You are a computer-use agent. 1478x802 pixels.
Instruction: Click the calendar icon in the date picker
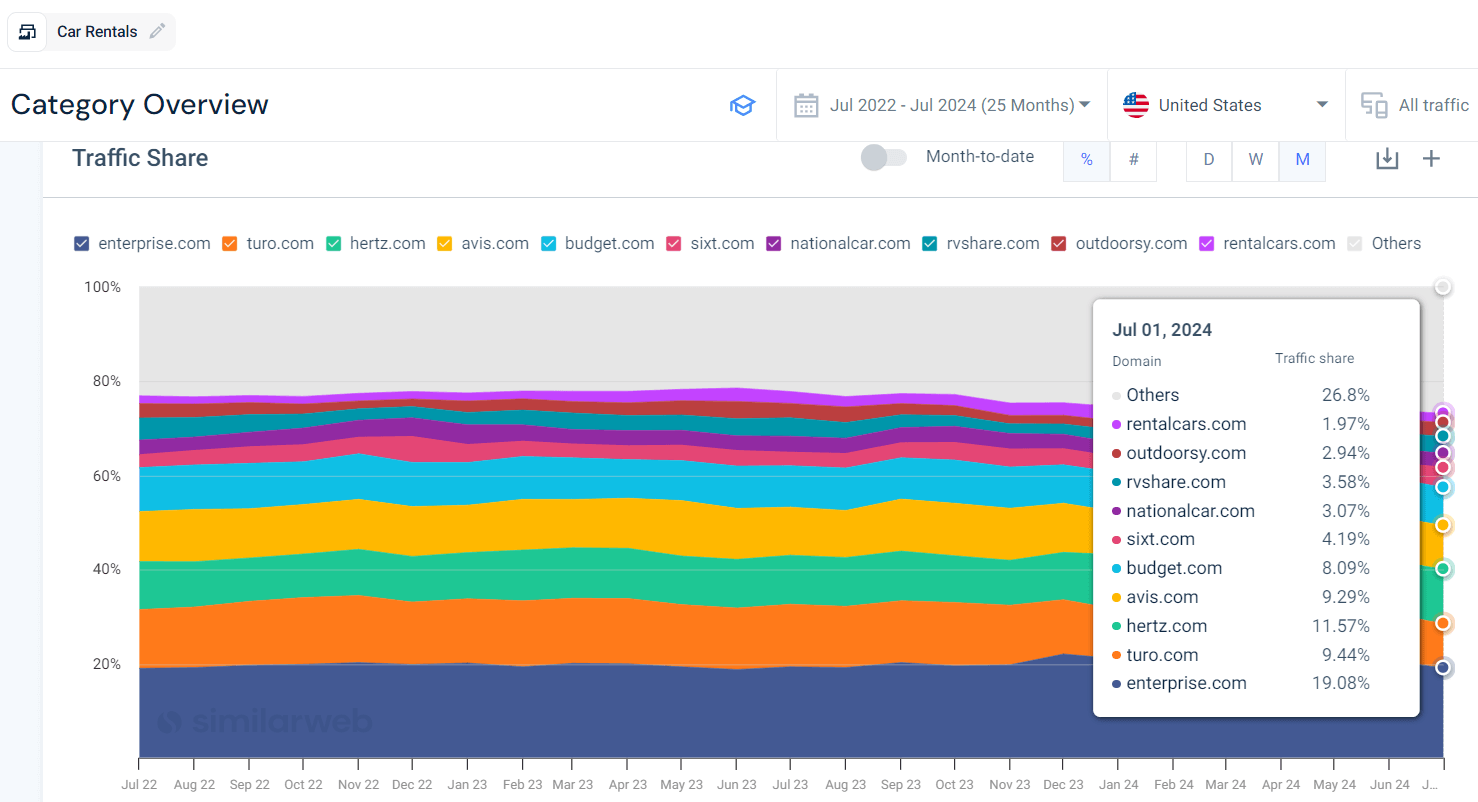pyautogui.click(x=806, y=104)
